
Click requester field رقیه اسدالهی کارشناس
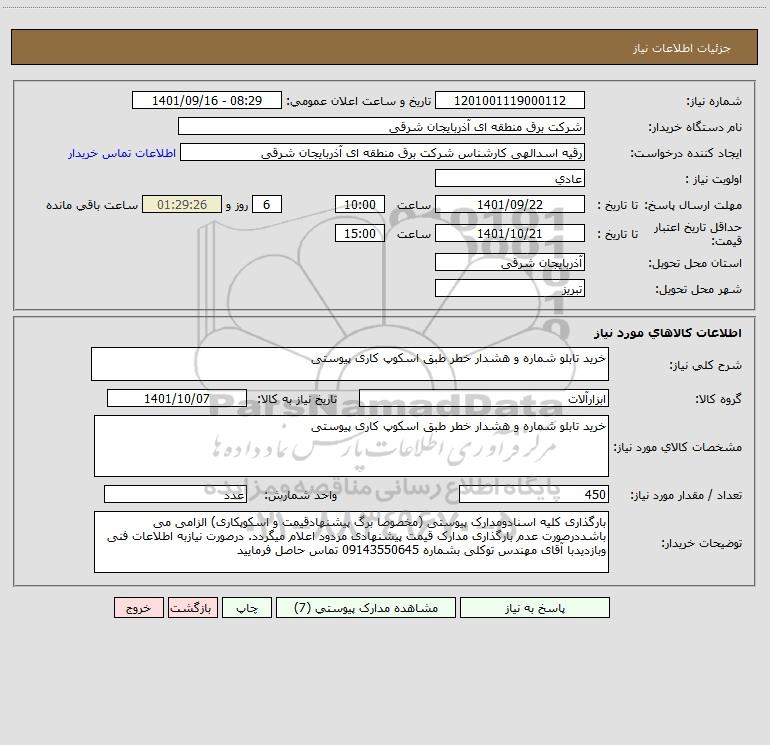pos(383,153)
